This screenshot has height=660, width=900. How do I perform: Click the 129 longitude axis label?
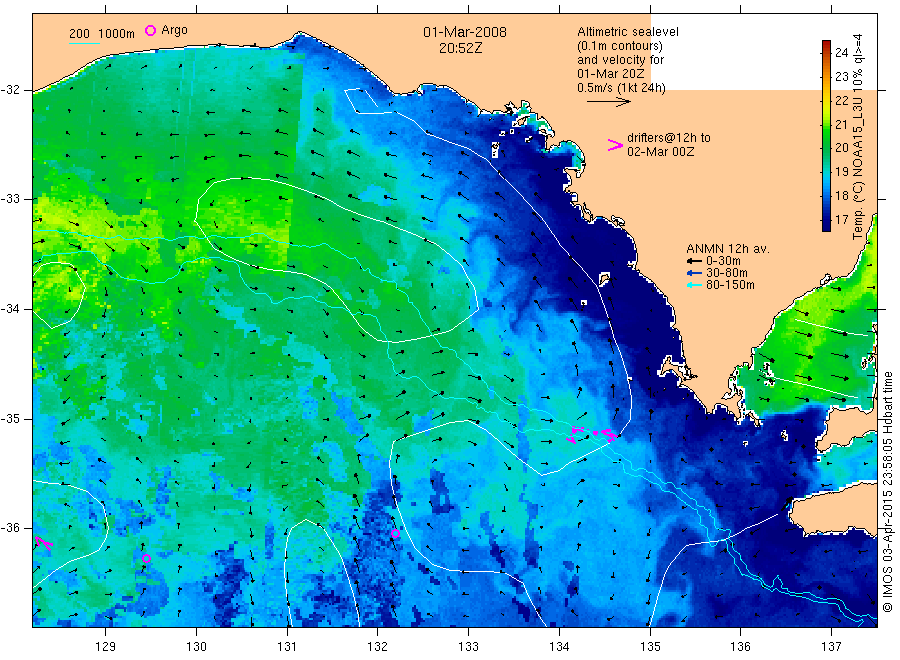[x=106, y=647]
